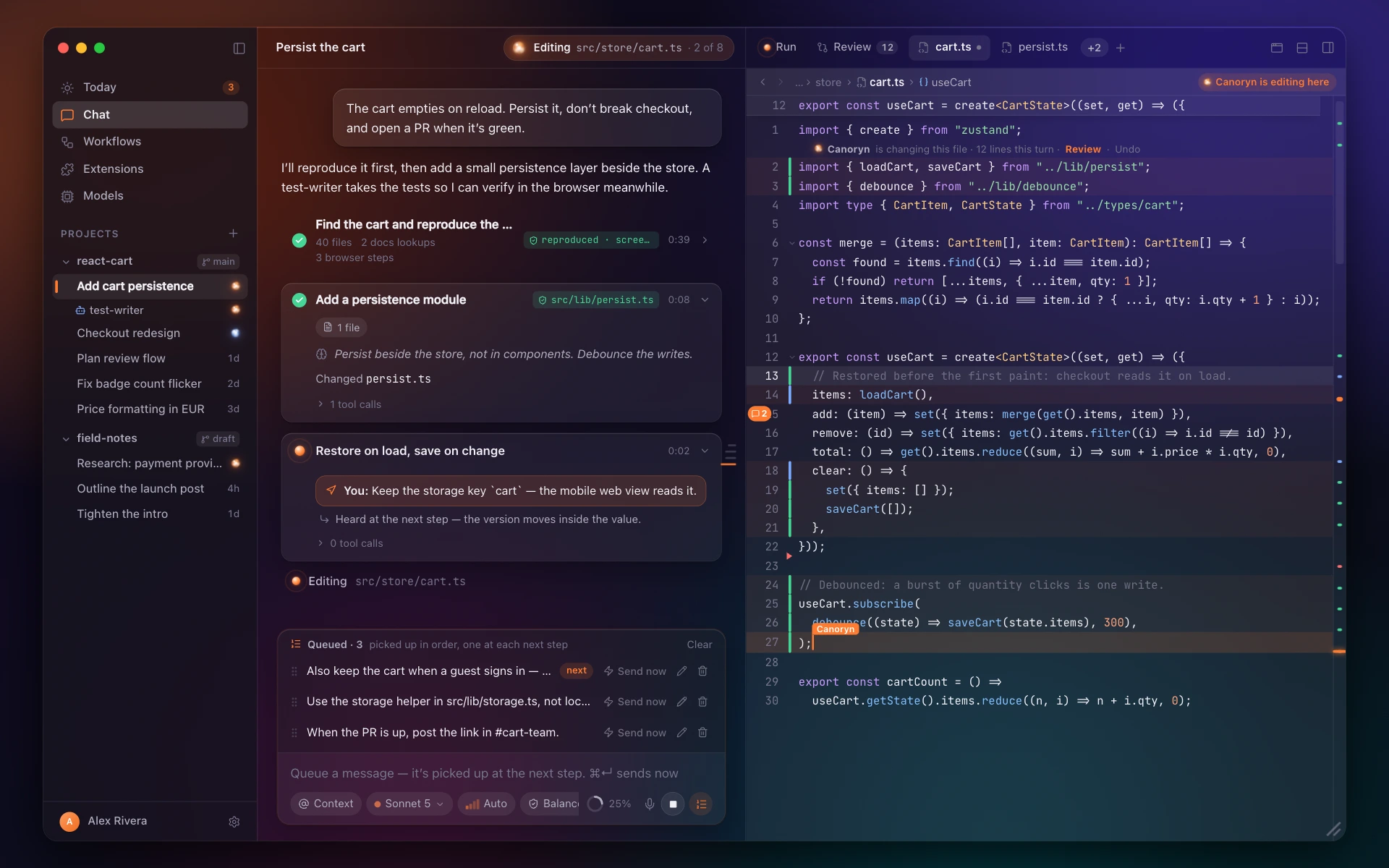
Task: Grab drag handle of #cart-team message
Action: tap(294, 733)
